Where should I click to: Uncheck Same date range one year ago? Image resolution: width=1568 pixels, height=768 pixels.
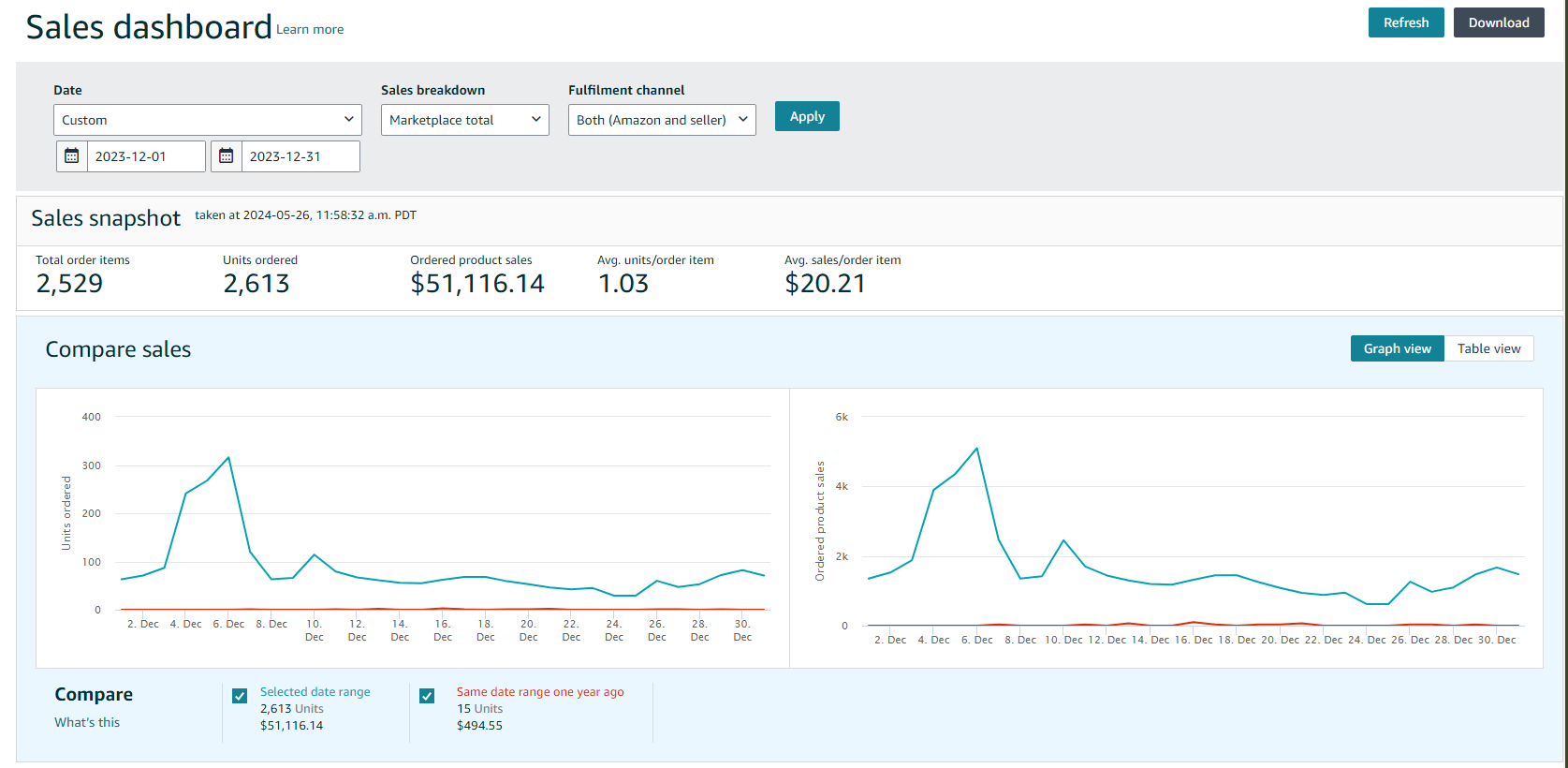tap(427, 696)
